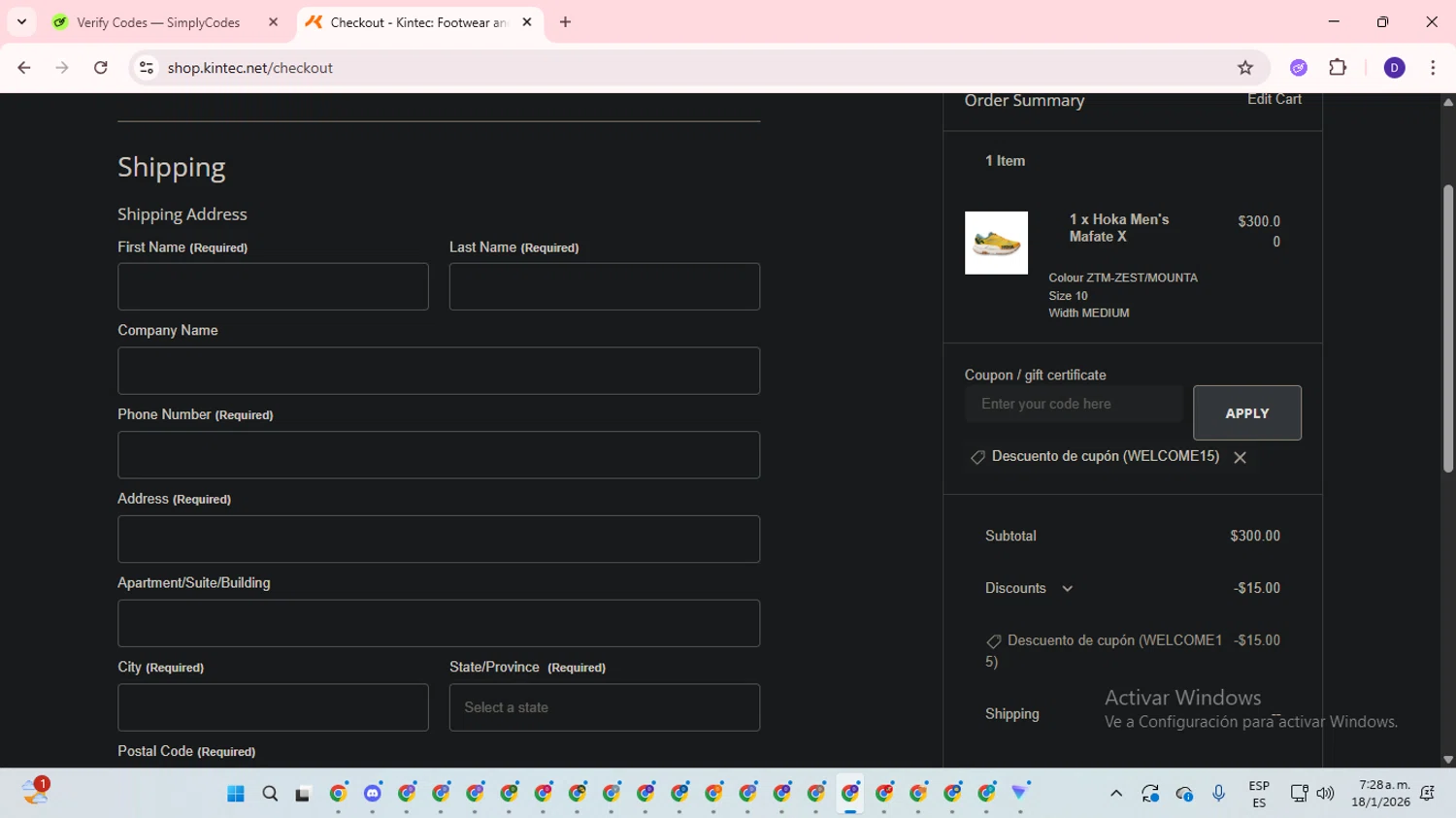This screenshot has height=818, width=1456.
Task: Click the address bar URL shop.kintec.net/checkout
Action: pyautogui.click(x=250, y=68)
